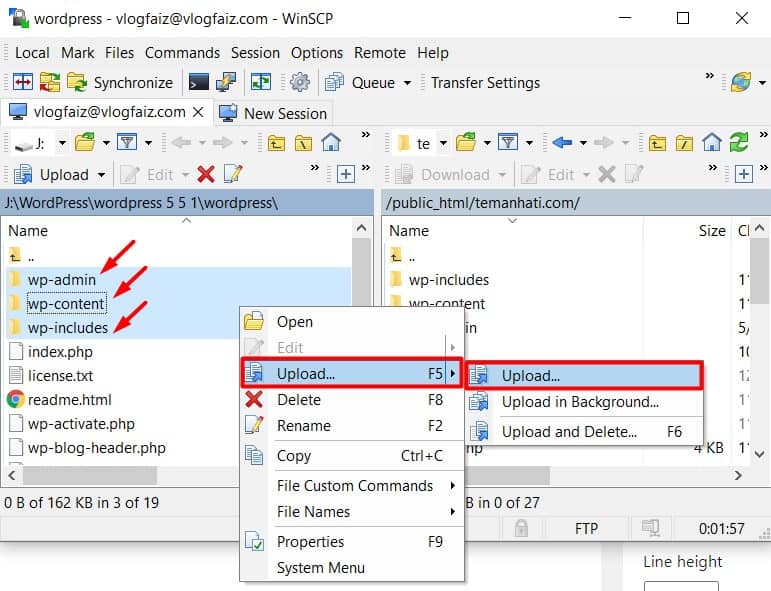771x591 pixels.
Task: Click the Preferences gear icon
Action: 299,82
